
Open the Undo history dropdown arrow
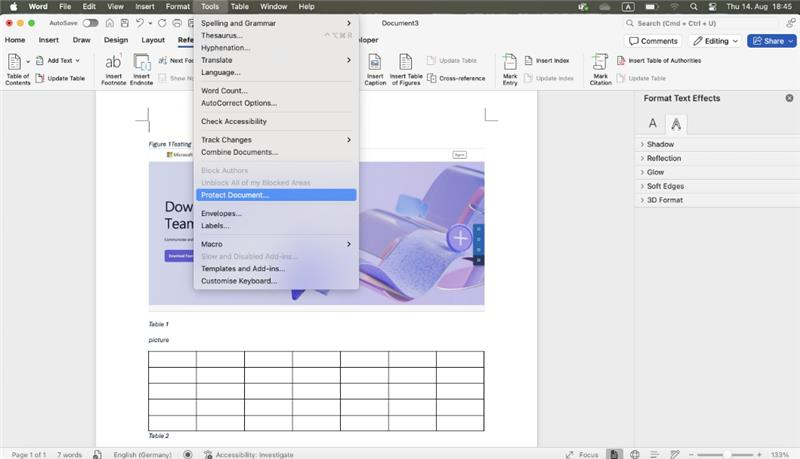click(150, 23)
